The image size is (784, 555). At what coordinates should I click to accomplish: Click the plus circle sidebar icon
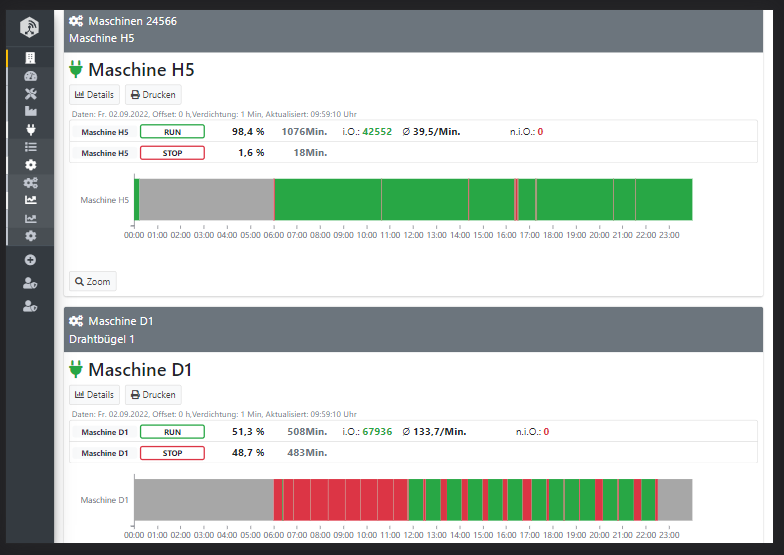coord(30,260)
